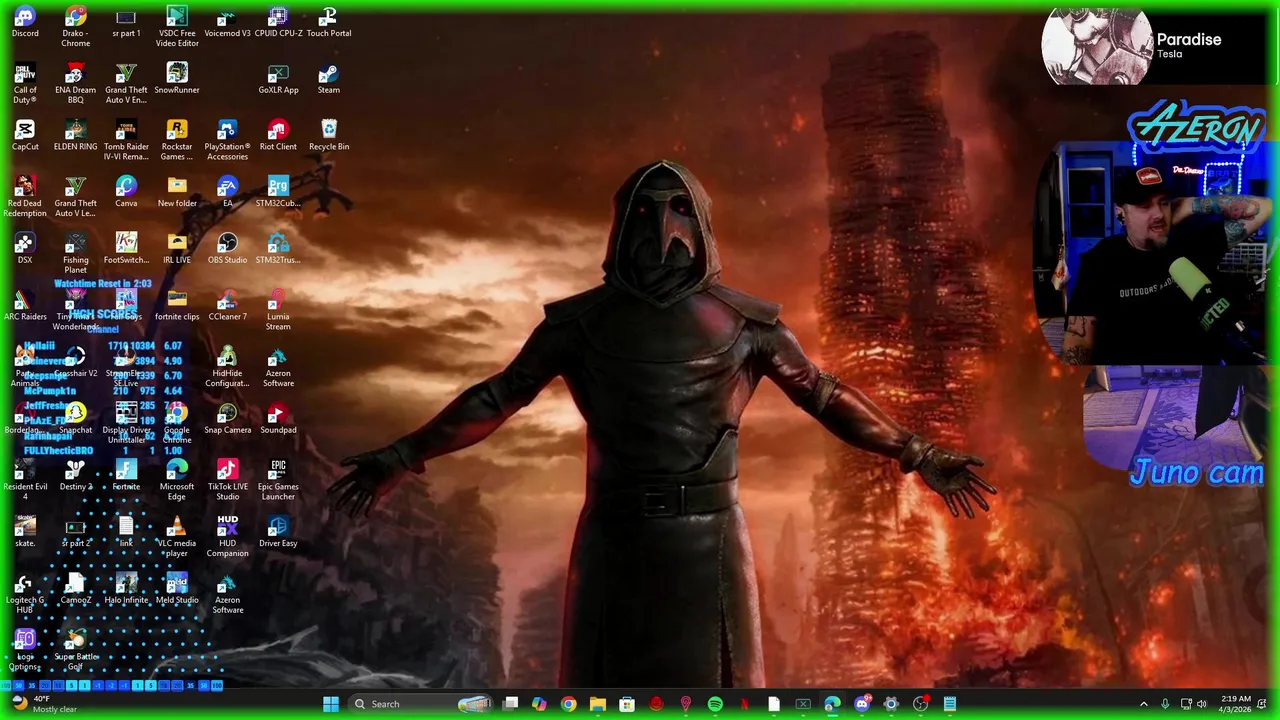Launch Rockstar Games Launcher icon

(177, 141)
